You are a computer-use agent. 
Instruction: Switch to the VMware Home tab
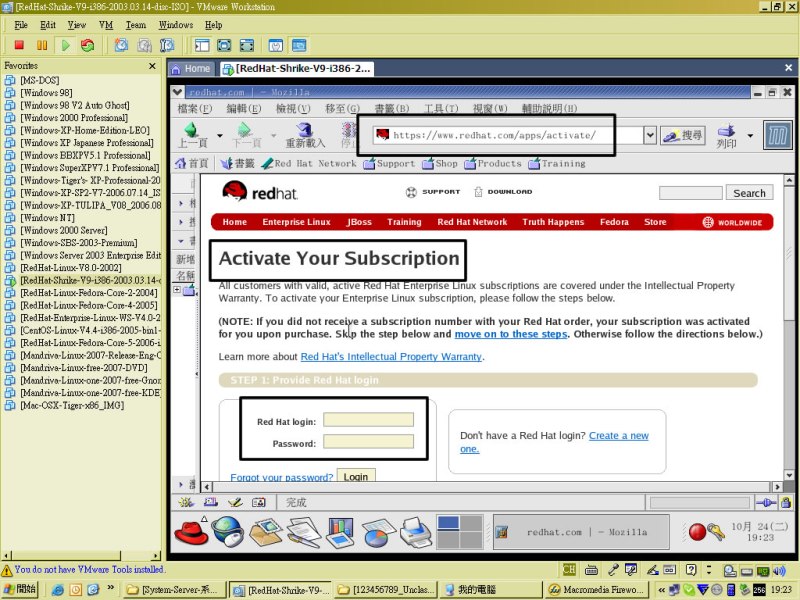[x=191, y=69]
